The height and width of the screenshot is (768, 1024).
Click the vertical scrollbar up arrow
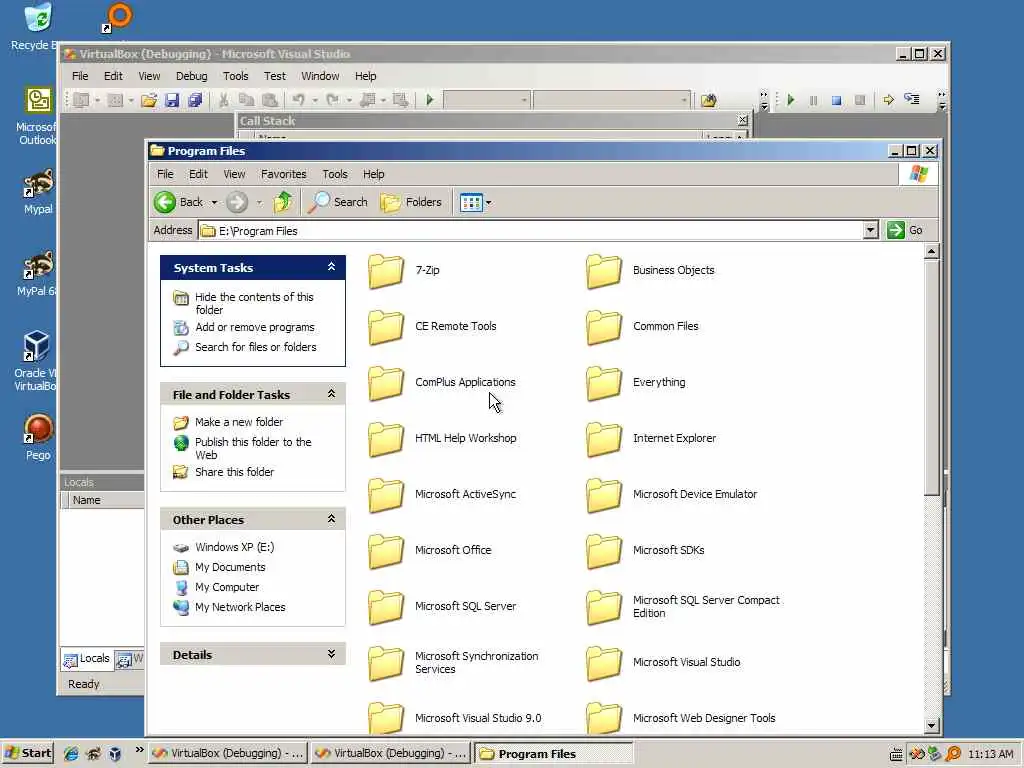932,251
